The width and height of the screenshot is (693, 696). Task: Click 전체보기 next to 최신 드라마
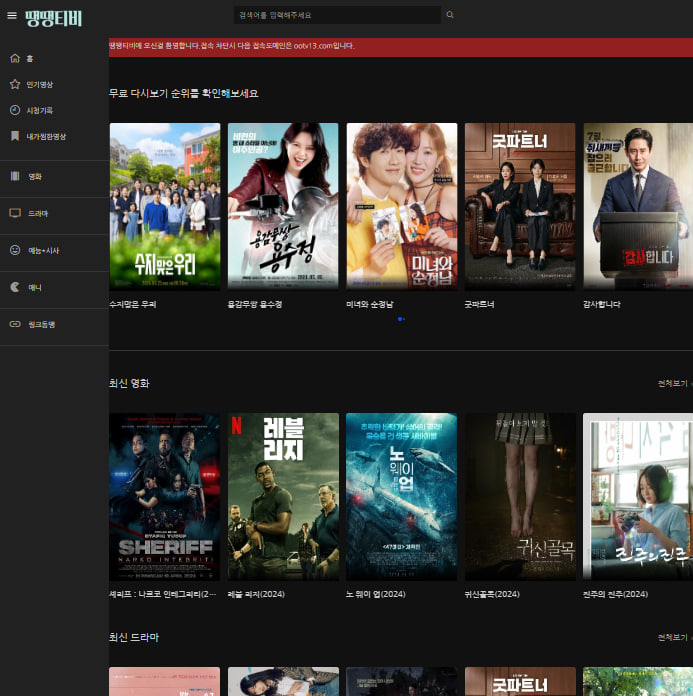pyautogui.click(x=673, y=637)
